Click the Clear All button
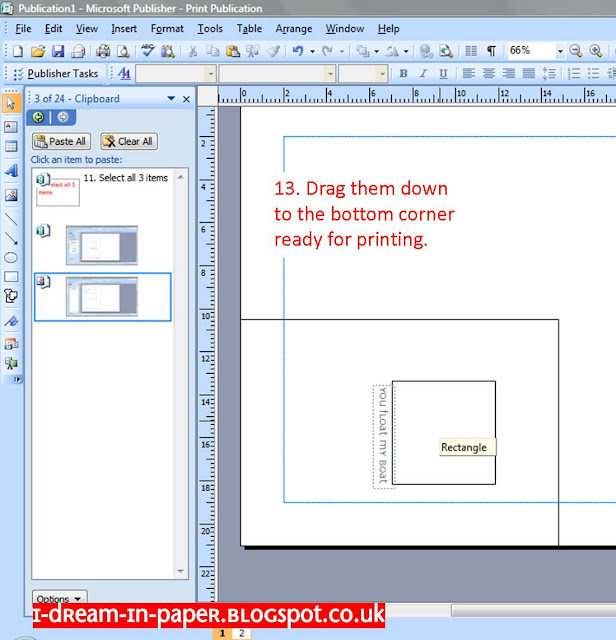 129,141
